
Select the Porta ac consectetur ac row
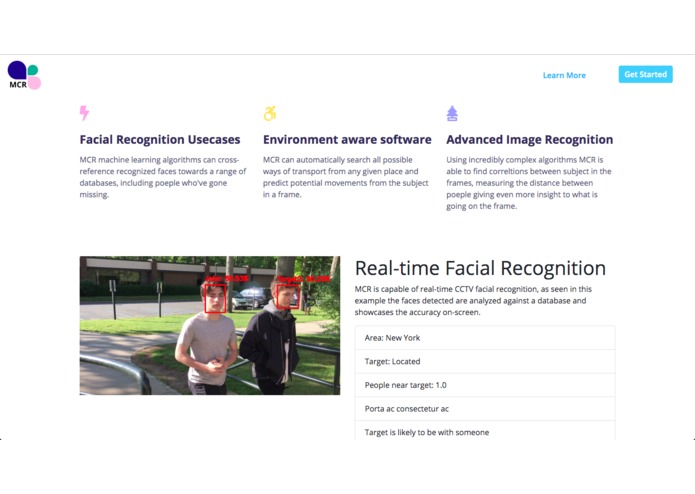pyautogui.click(x=485, y=409)
